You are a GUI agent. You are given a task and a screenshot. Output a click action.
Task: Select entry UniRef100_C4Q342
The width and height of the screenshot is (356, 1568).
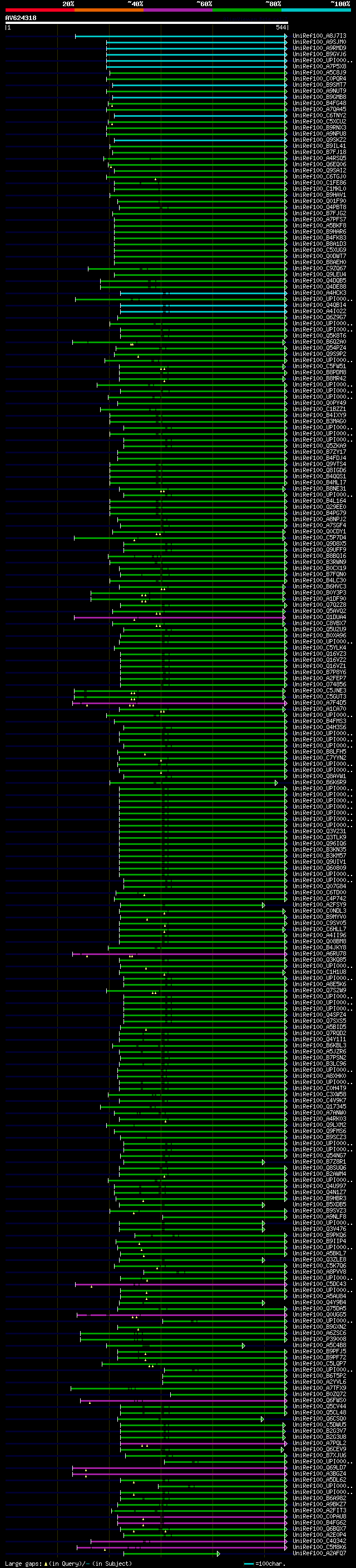[319, 1541]
